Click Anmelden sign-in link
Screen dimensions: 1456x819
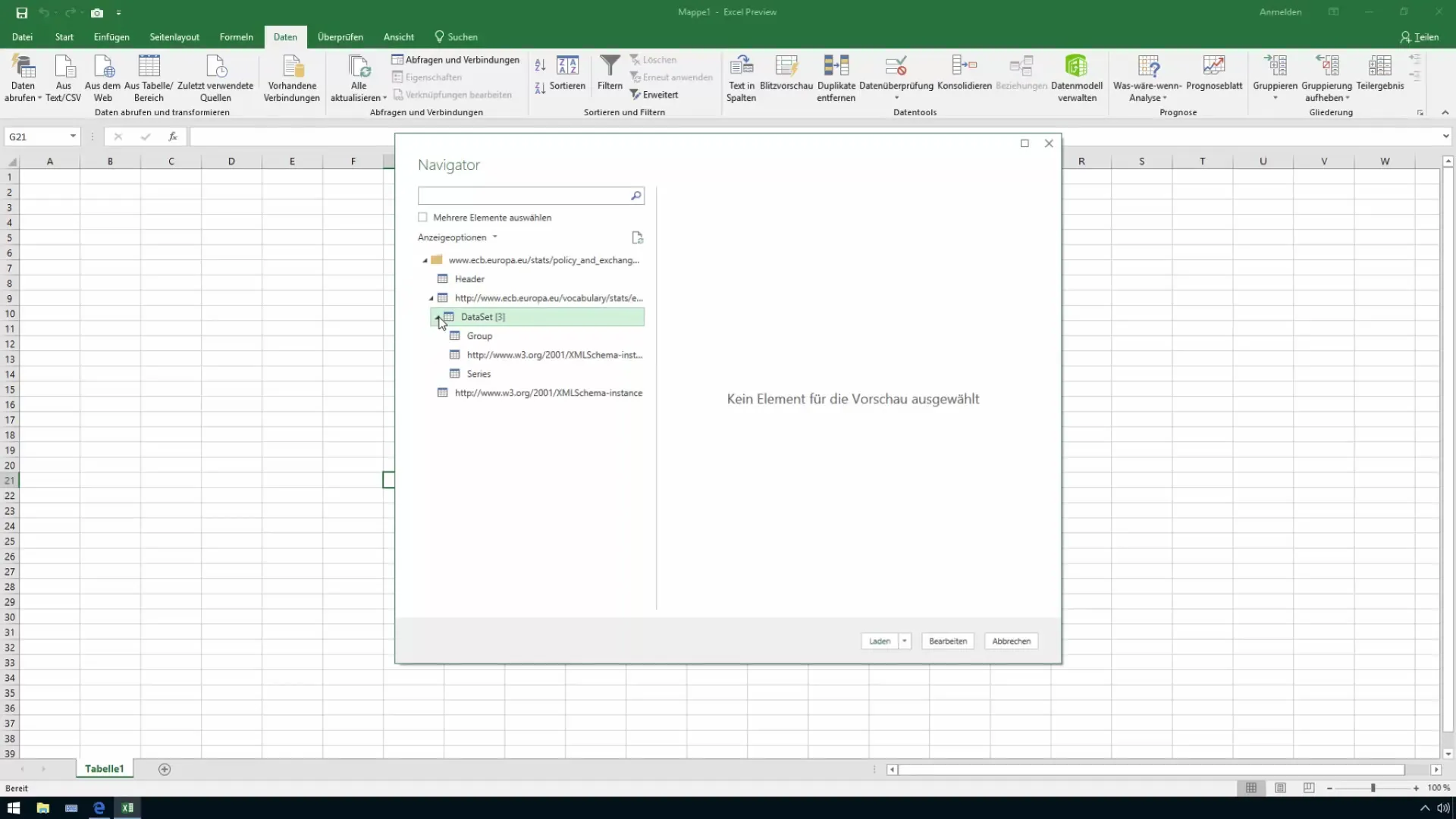click(1280, 12)
